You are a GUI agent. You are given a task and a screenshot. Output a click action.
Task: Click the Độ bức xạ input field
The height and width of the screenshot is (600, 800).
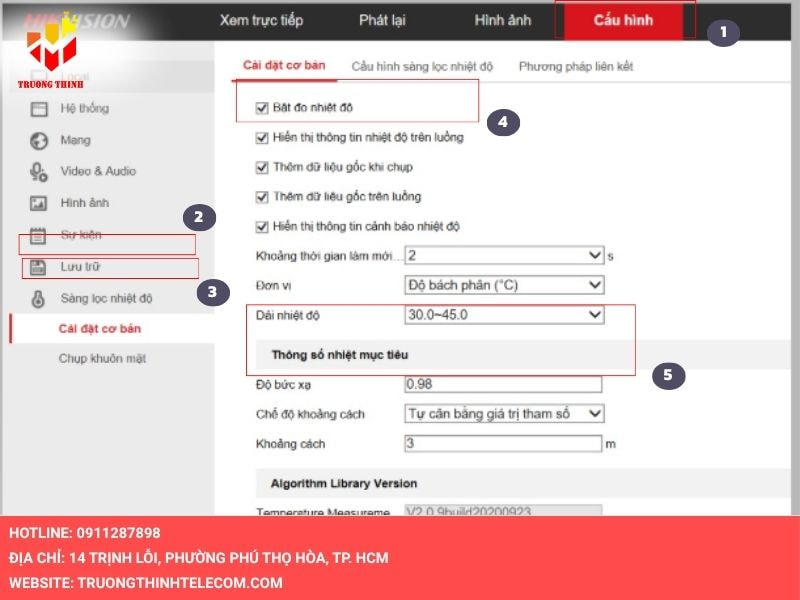pyautogui.click(x=502, y=384)
